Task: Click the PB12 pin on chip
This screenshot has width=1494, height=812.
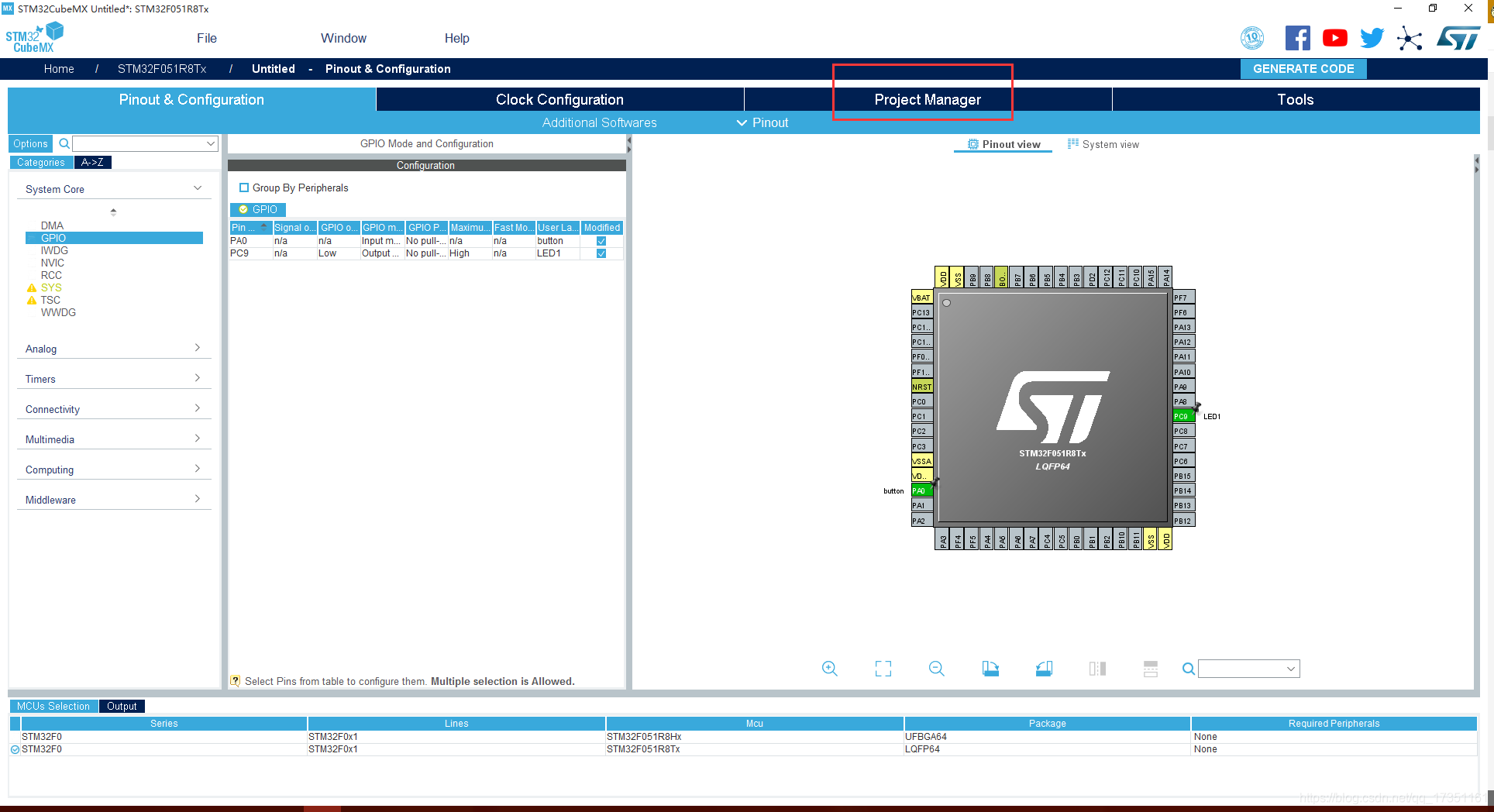Action: point(1183,521)
